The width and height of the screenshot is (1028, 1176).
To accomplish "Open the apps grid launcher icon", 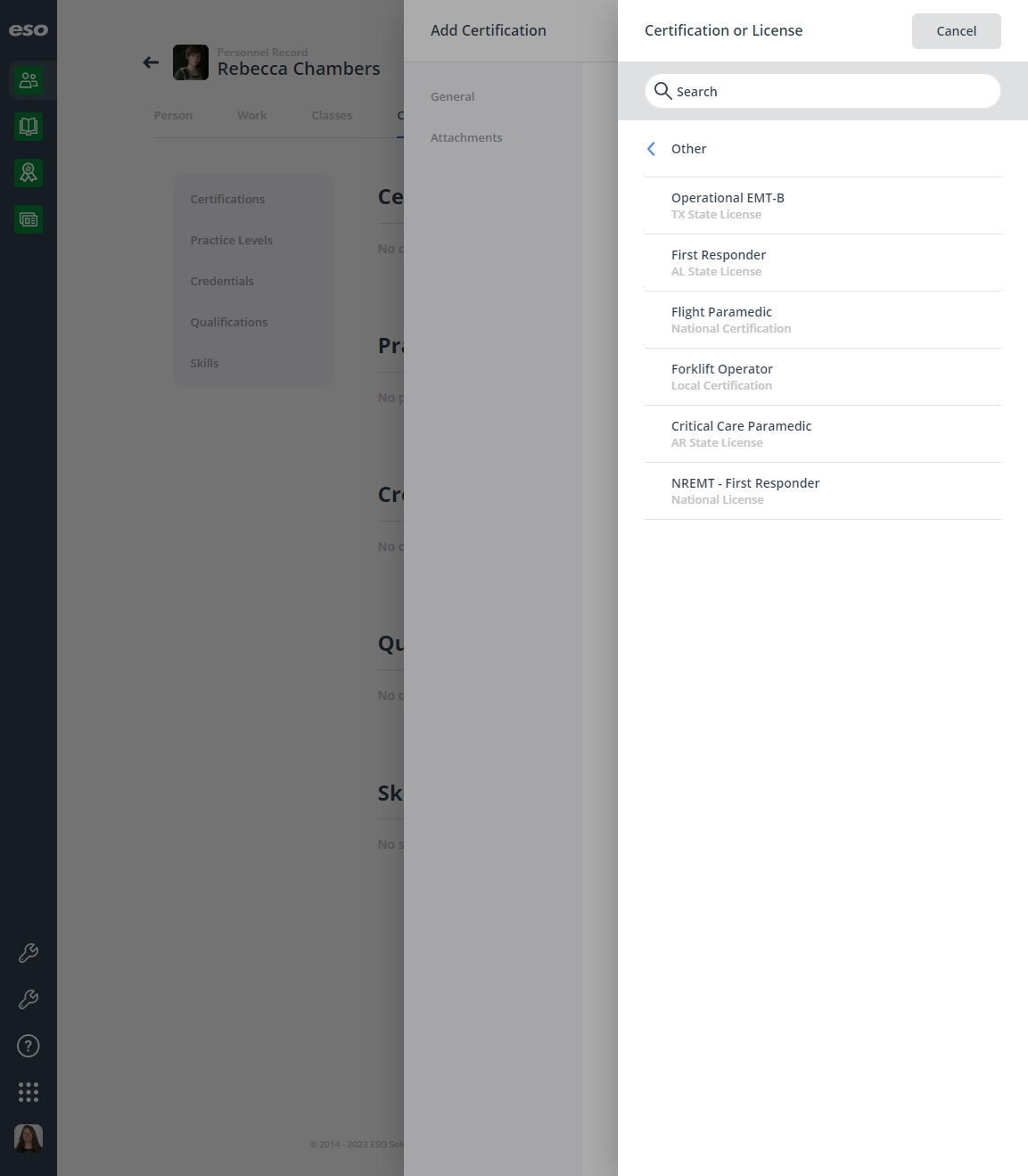I will click(x=29, y=1092).
